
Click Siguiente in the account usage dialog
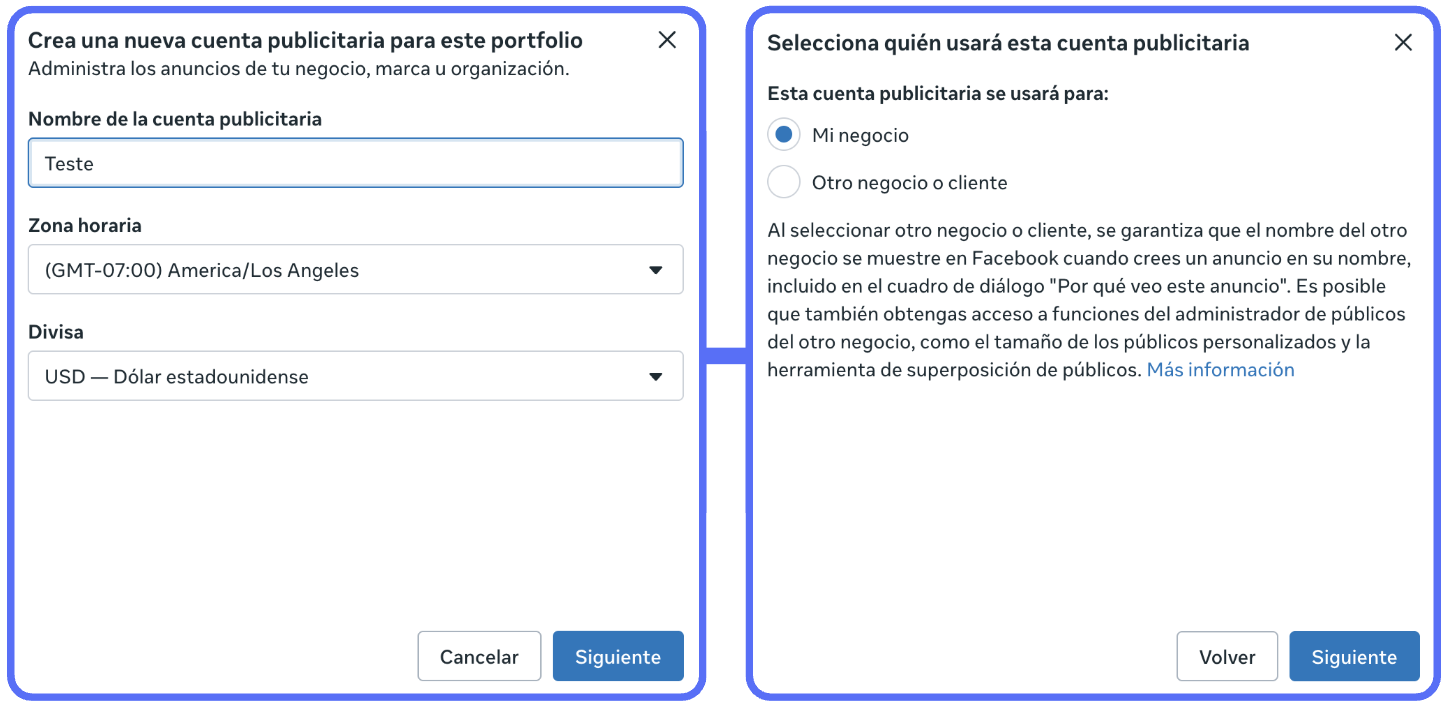[1354, 657]
